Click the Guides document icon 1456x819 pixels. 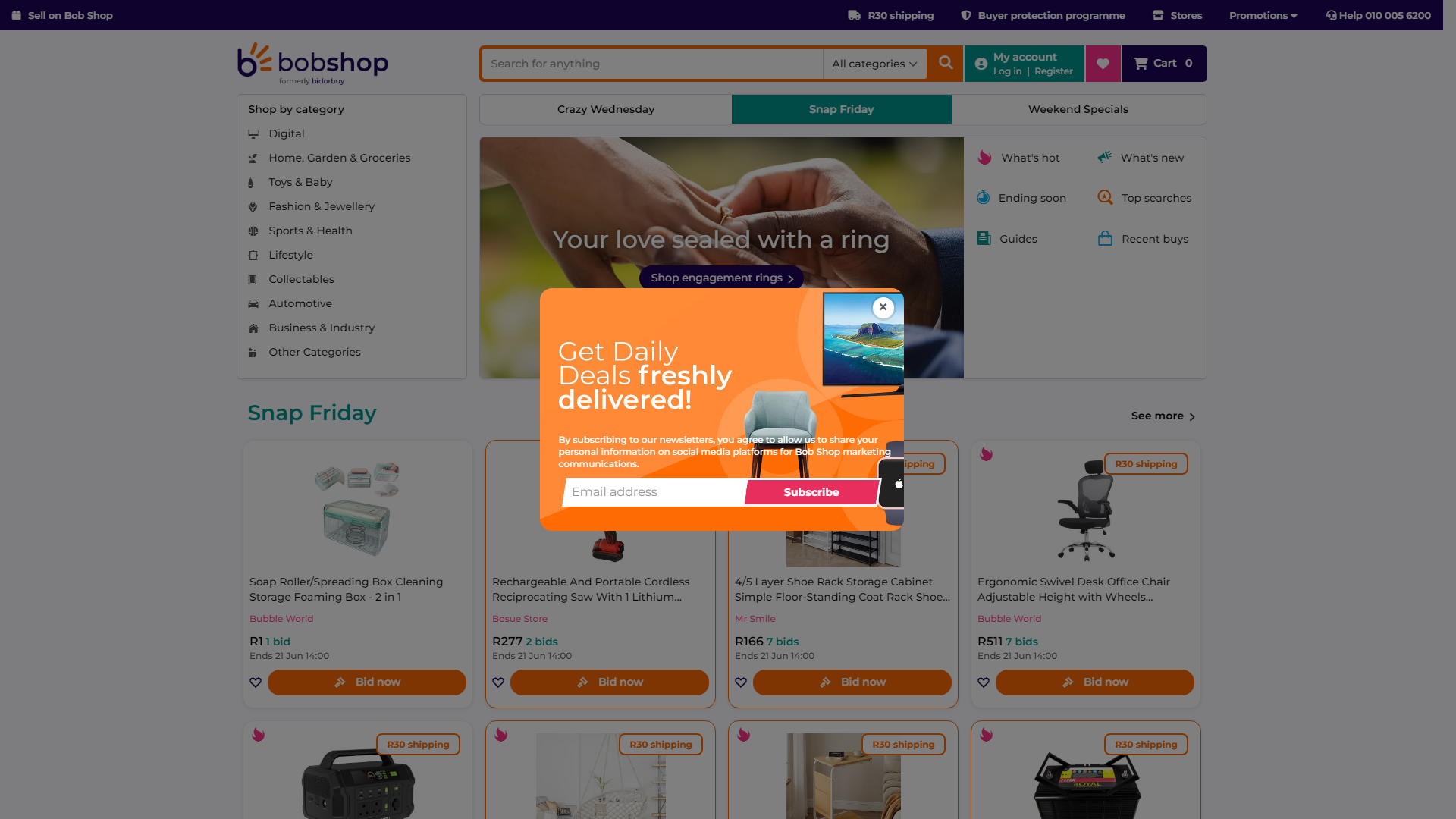click(x=984, y=239)
